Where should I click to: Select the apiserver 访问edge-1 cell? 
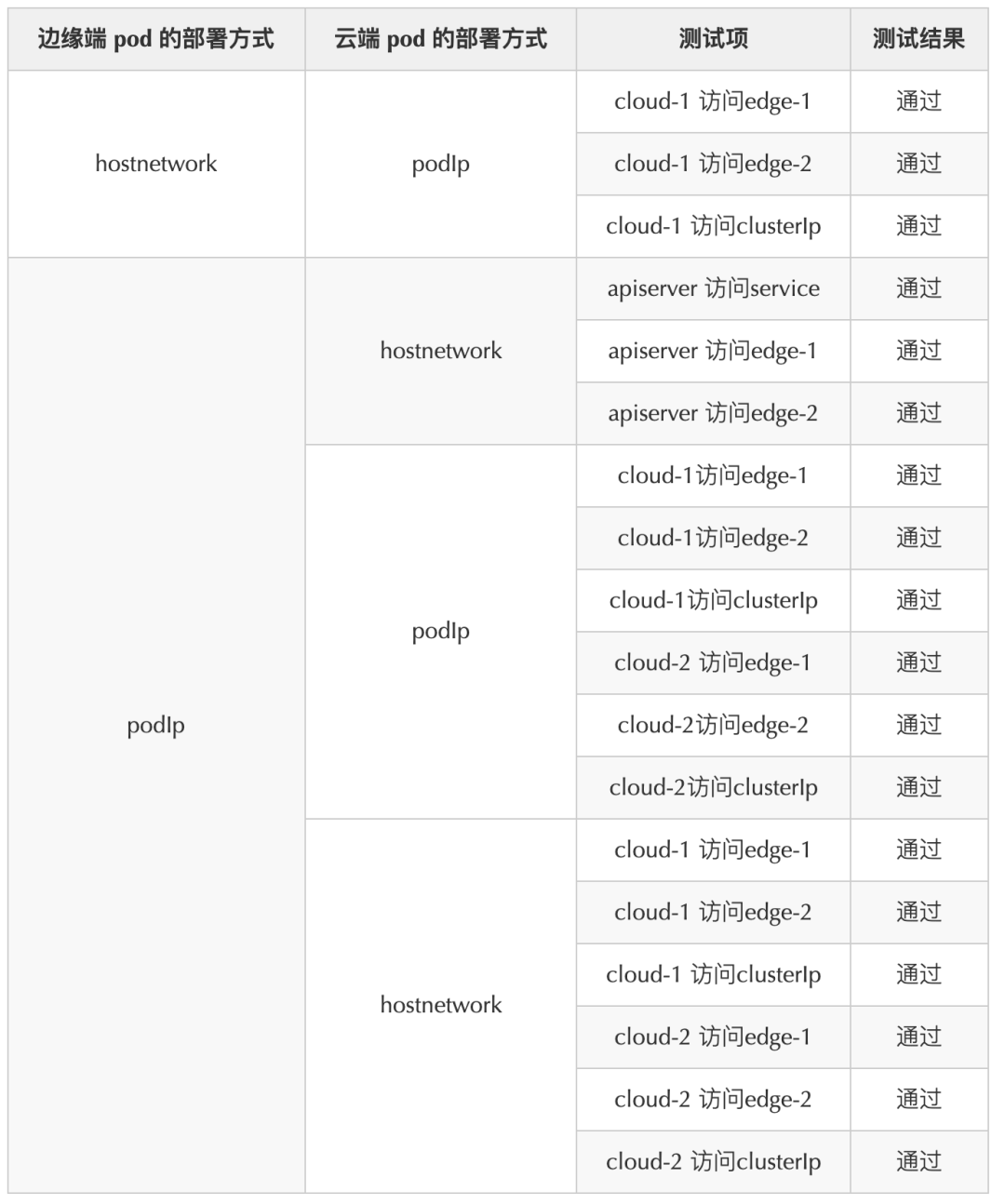713,351
